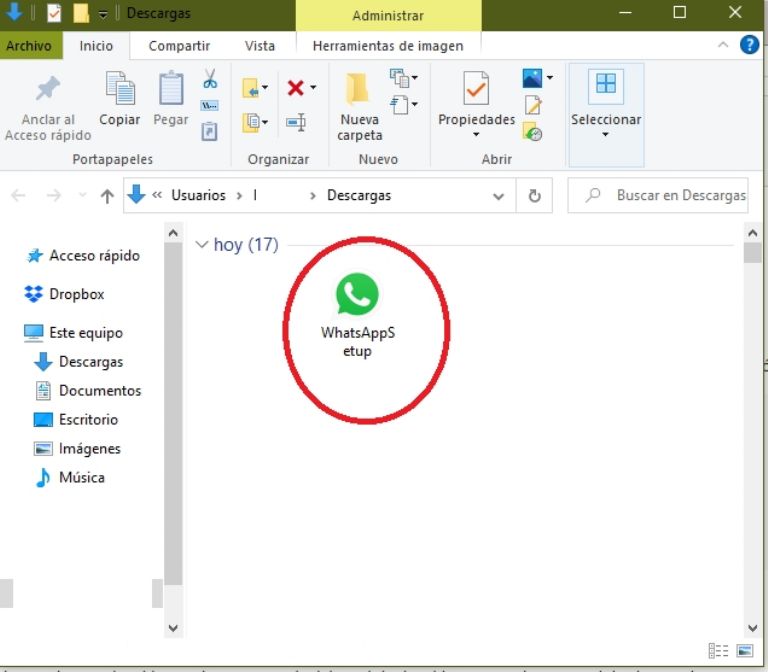Click the Administrar contextual tab
This screenshot has width=768, height=672.
388,15
